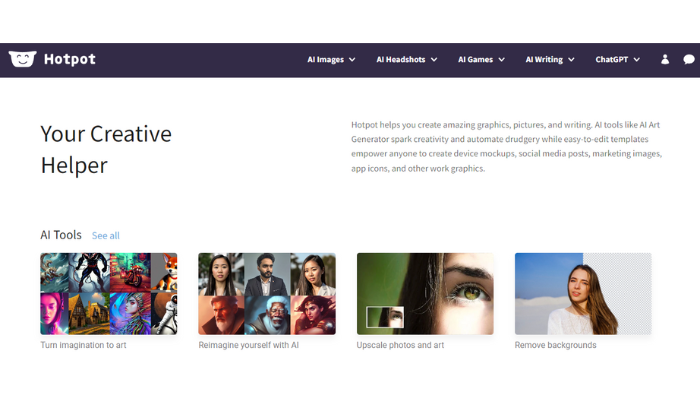Go to the Hotpot home wordmark
The height and width of the screenshot is (400, 700).
pos(70,59)
